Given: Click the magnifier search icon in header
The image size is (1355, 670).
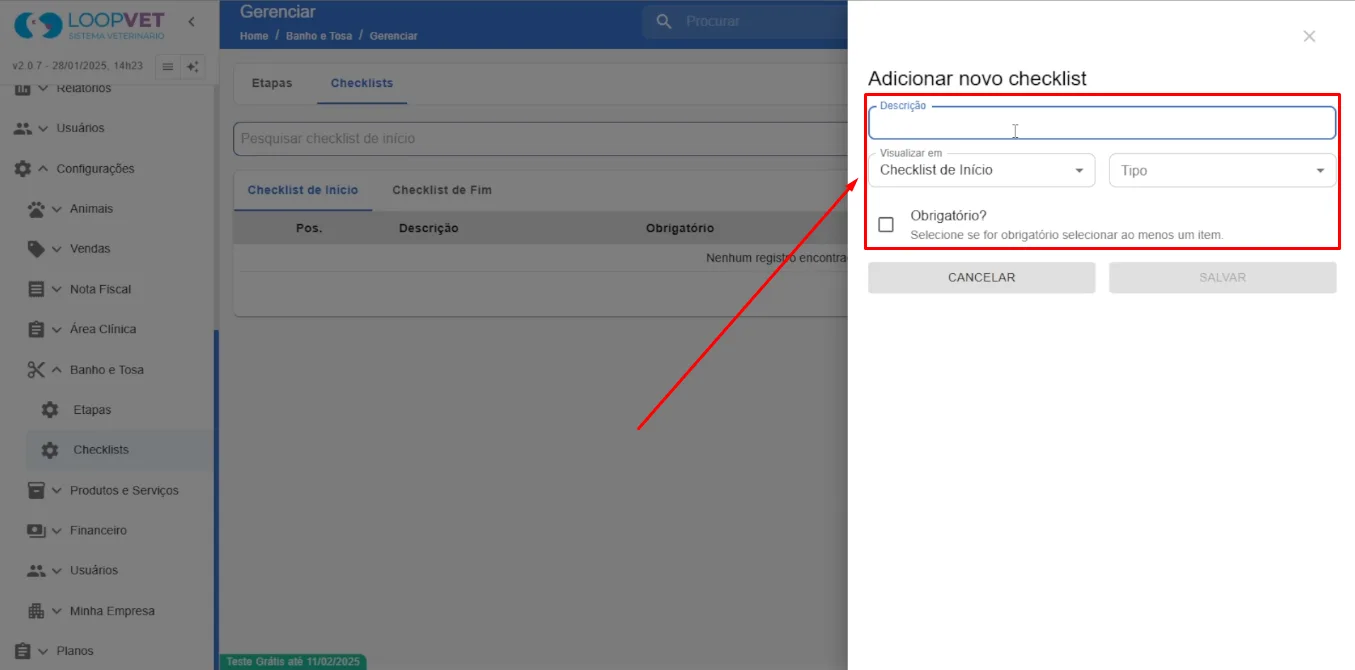Looking at the screenshot, I should (x=664, y=21).
